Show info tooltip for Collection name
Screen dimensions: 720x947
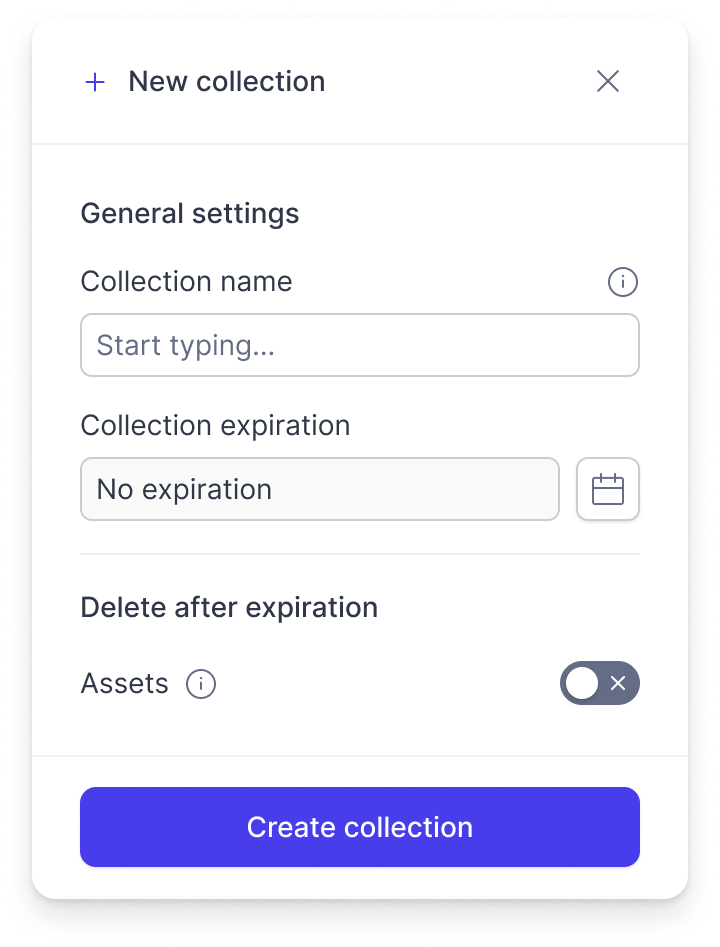[623, 282]
